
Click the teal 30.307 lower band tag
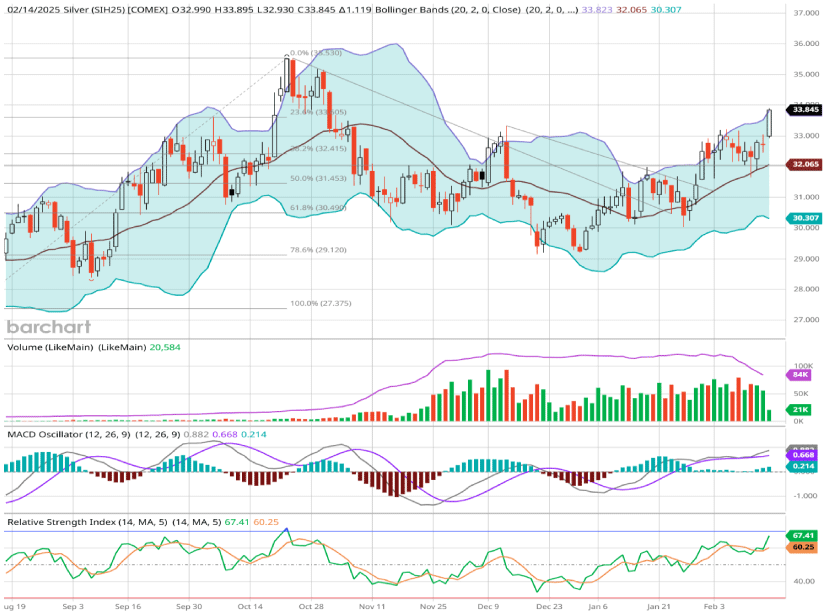point(804,217)
